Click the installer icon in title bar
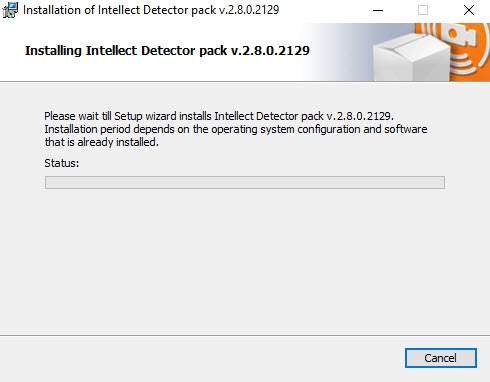 (10, 10)
